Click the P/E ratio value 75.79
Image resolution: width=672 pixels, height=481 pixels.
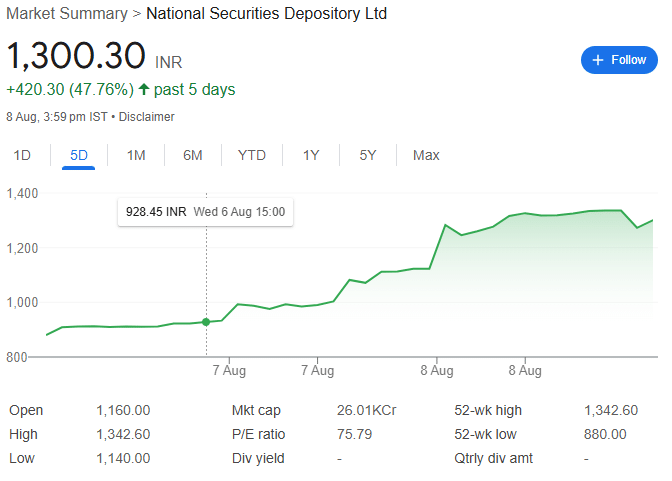[354, 434]
